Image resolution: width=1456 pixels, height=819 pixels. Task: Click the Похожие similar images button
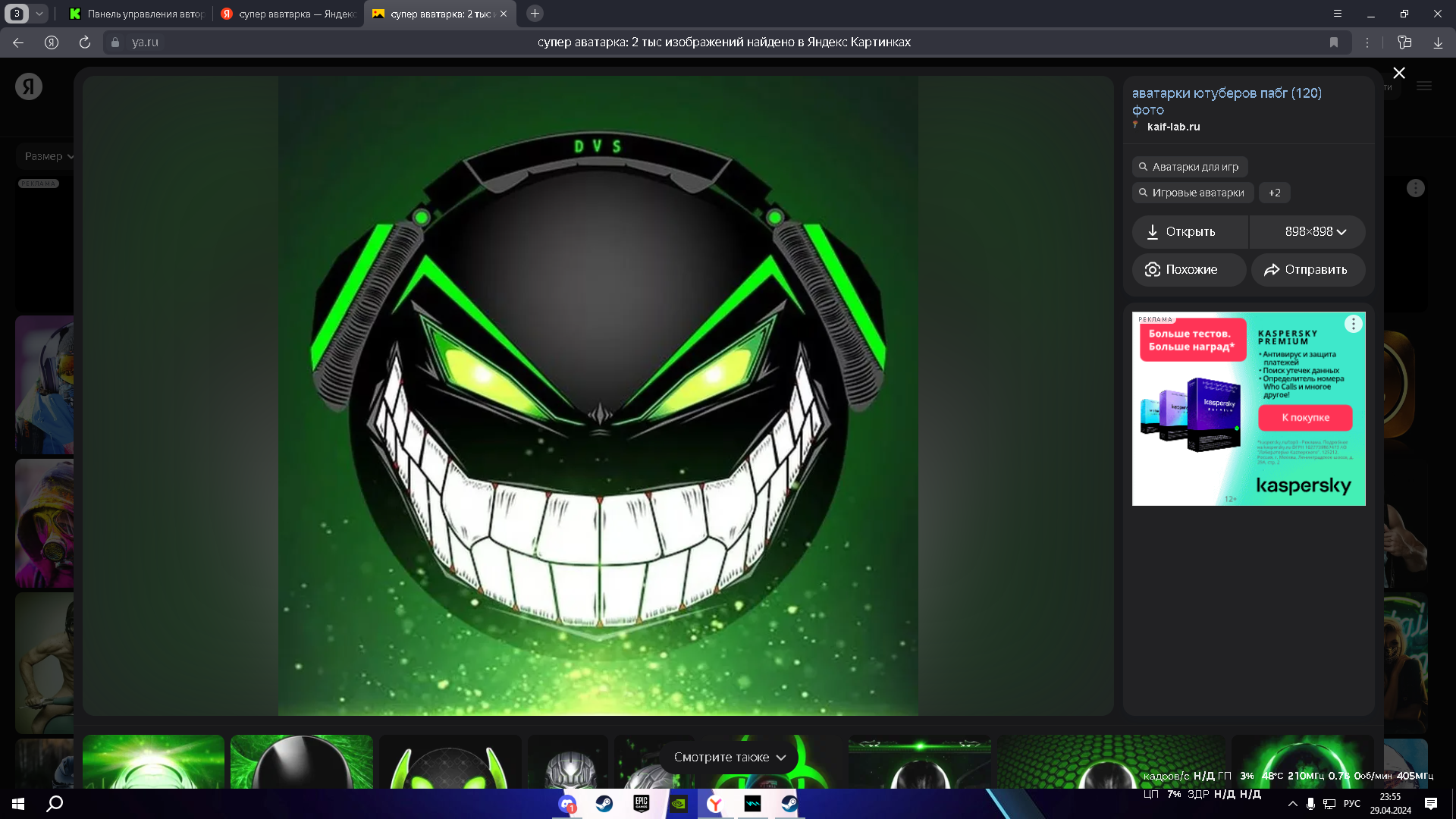click(x=1189, y=270)
